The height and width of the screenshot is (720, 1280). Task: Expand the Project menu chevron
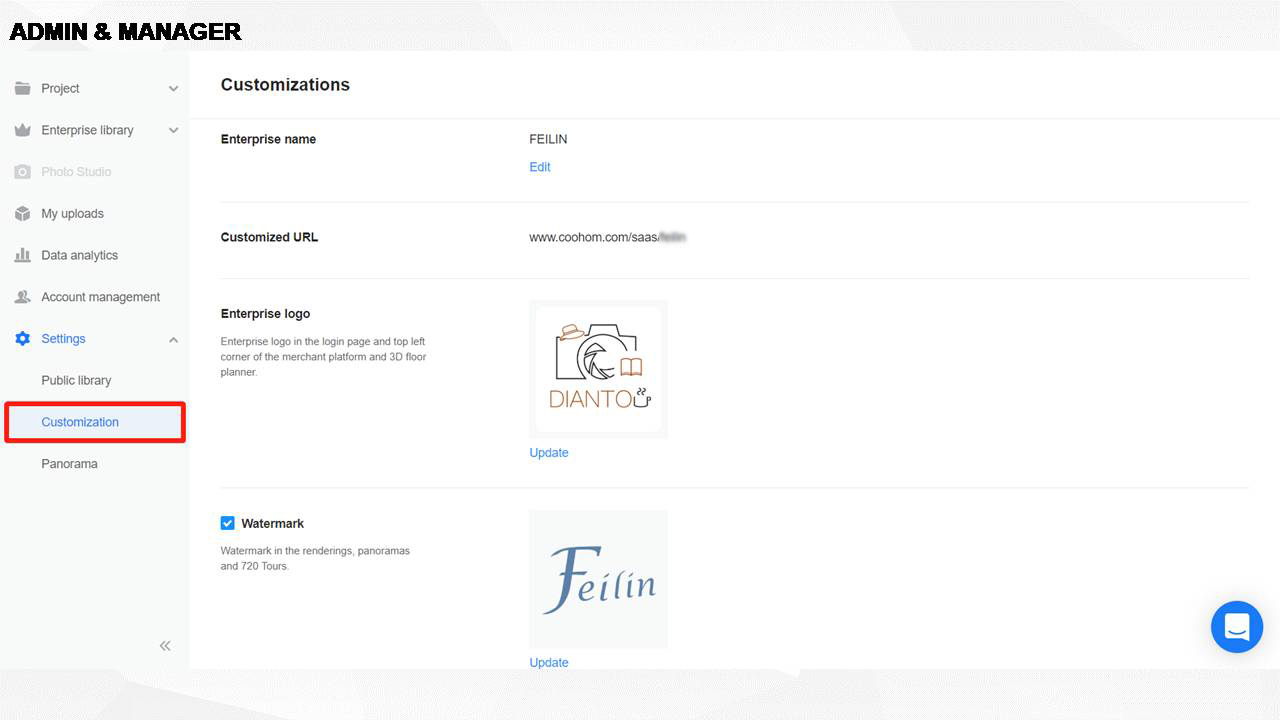click(x=173, y=89)
